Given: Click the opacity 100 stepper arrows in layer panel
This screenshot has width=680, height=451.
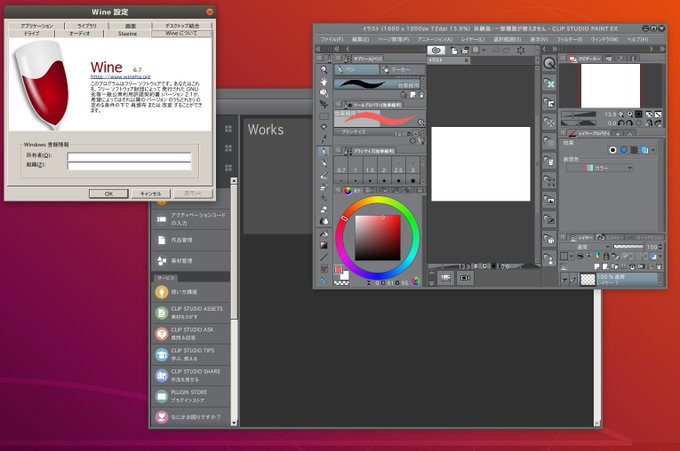Looking at the screenshot, I should pos(661,247).
